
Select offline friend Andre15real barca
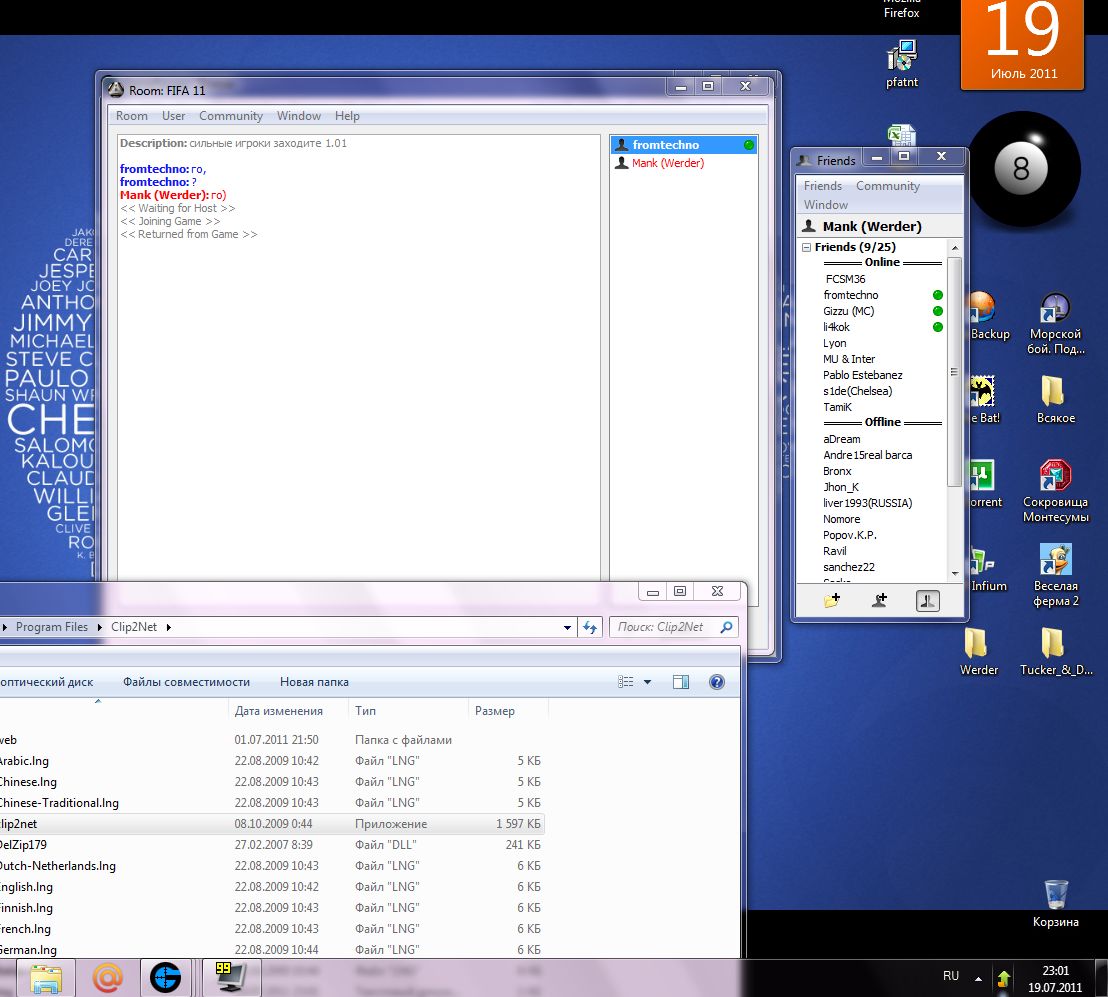point(867,455)
